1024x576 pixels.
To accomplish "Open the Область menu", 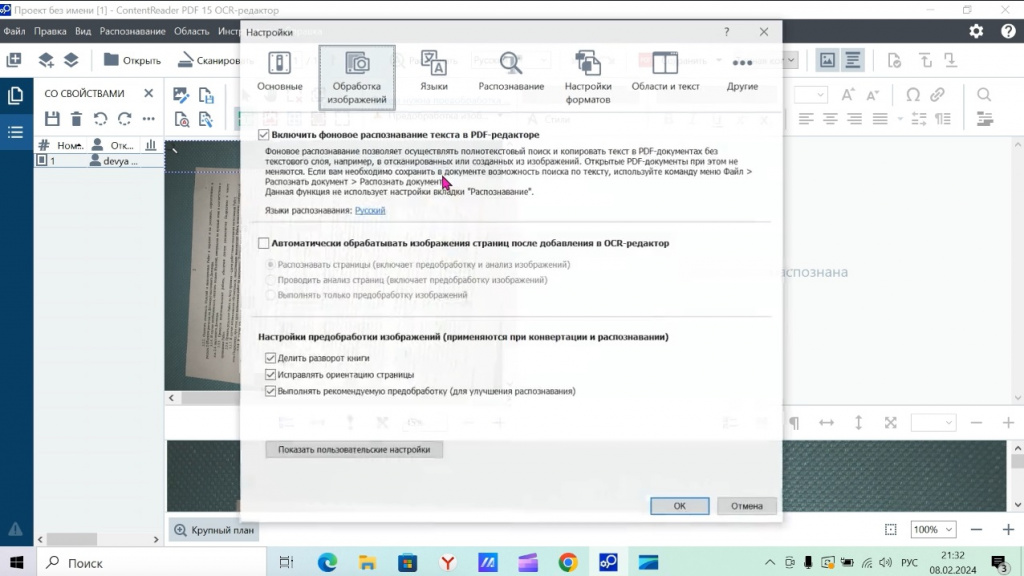I will click(191, 31).
